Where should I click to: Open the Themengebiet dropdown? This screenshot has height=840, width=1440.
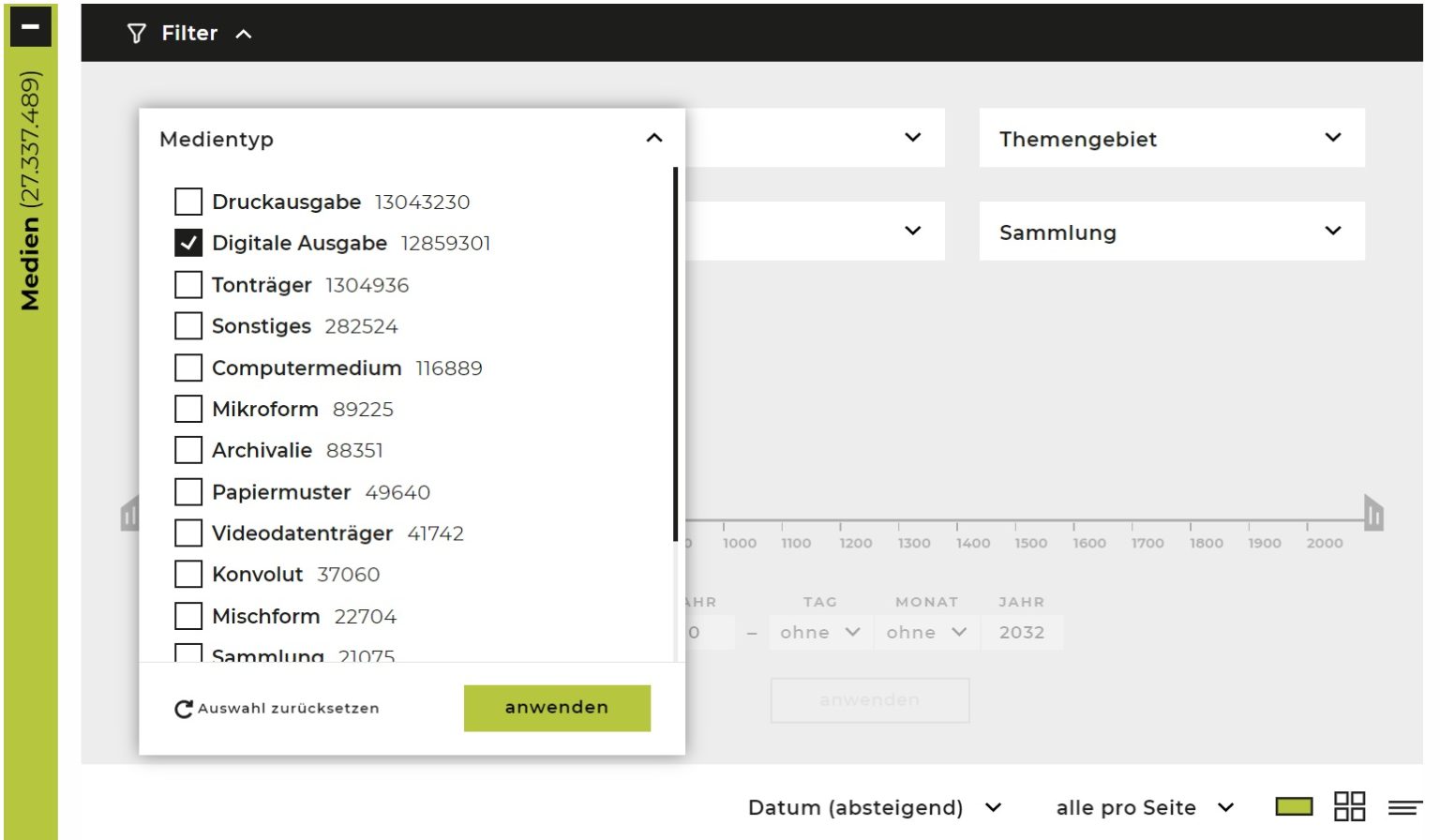[1171, 139]
